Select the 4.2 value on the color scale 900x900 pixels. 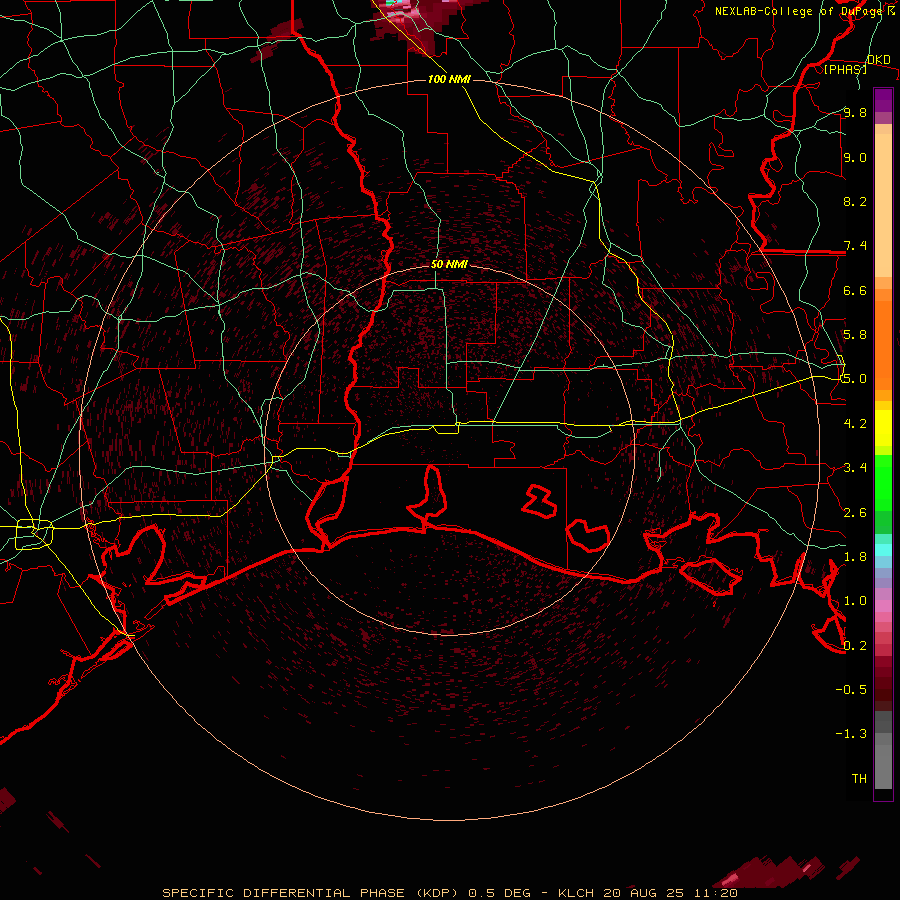[855, 424]
